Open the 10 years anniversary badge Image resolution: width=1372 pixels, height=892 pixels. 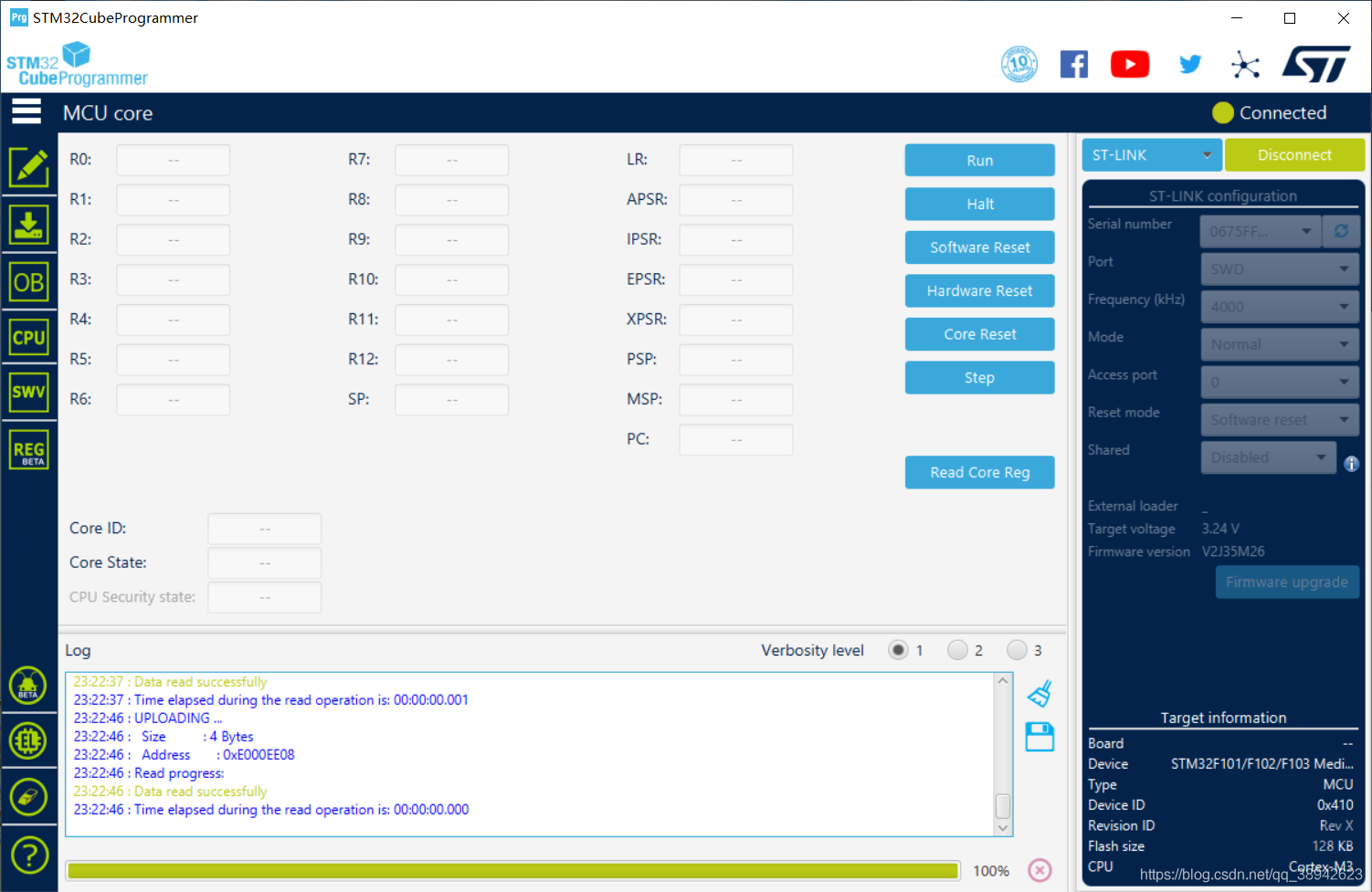click(1019, 64)
